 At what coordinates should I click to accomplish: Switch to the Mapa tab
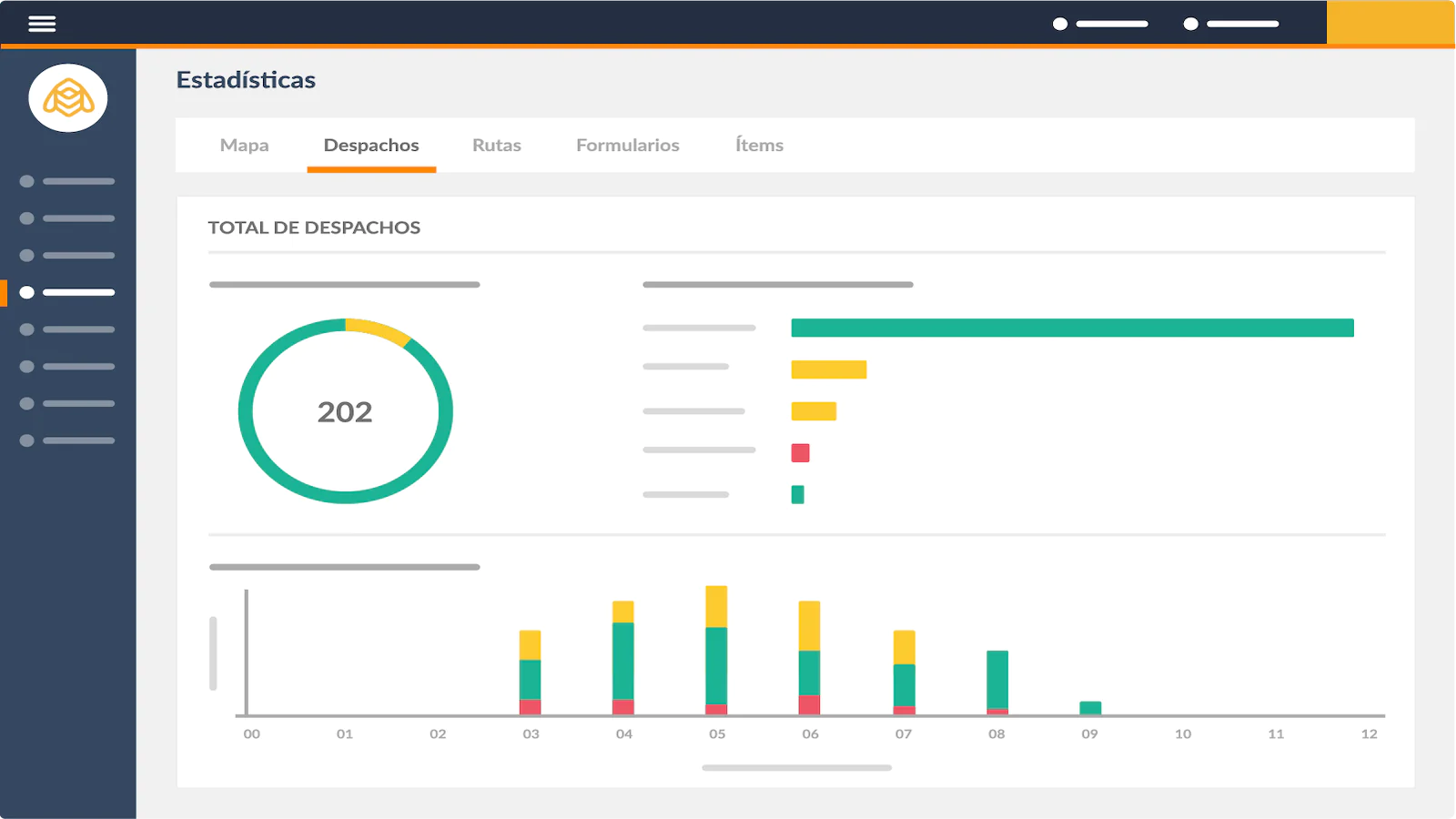(x=245, y=146)
